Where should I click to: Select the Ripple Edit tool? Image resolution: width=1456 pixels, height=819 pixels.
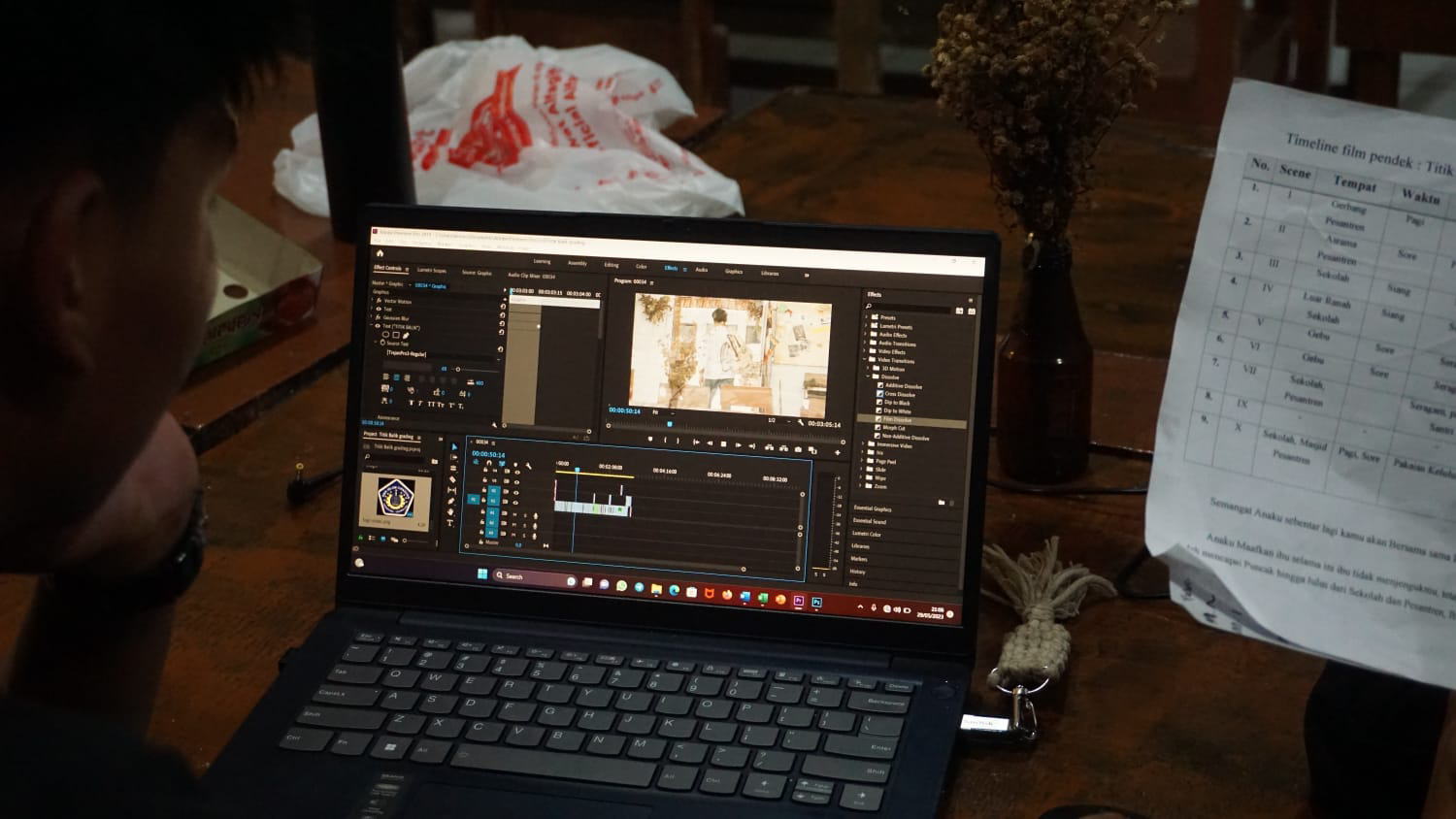453,468
